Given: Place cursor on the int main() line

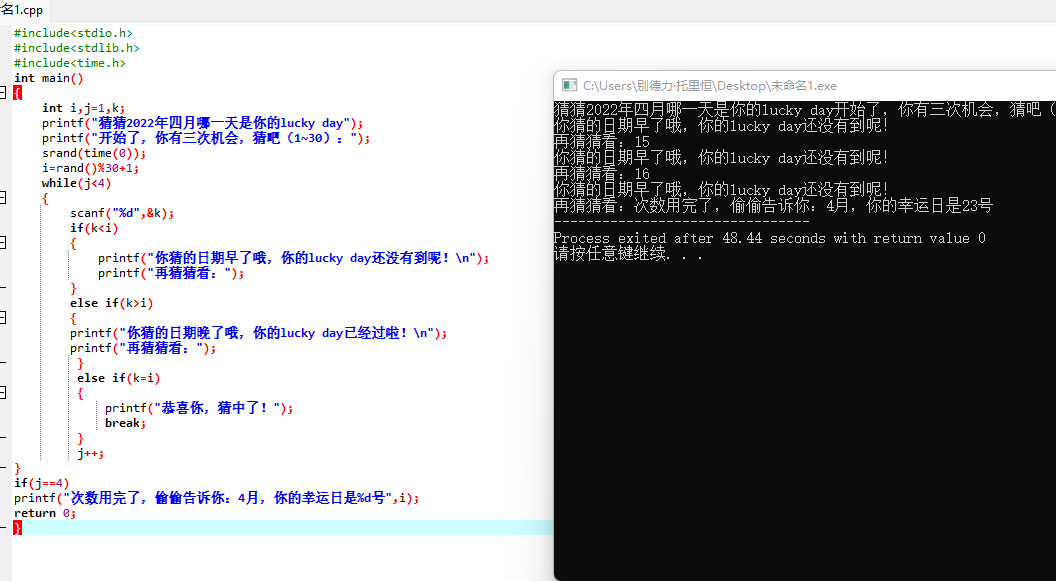Looking at the screenshot, I should [x=48, y=78].
